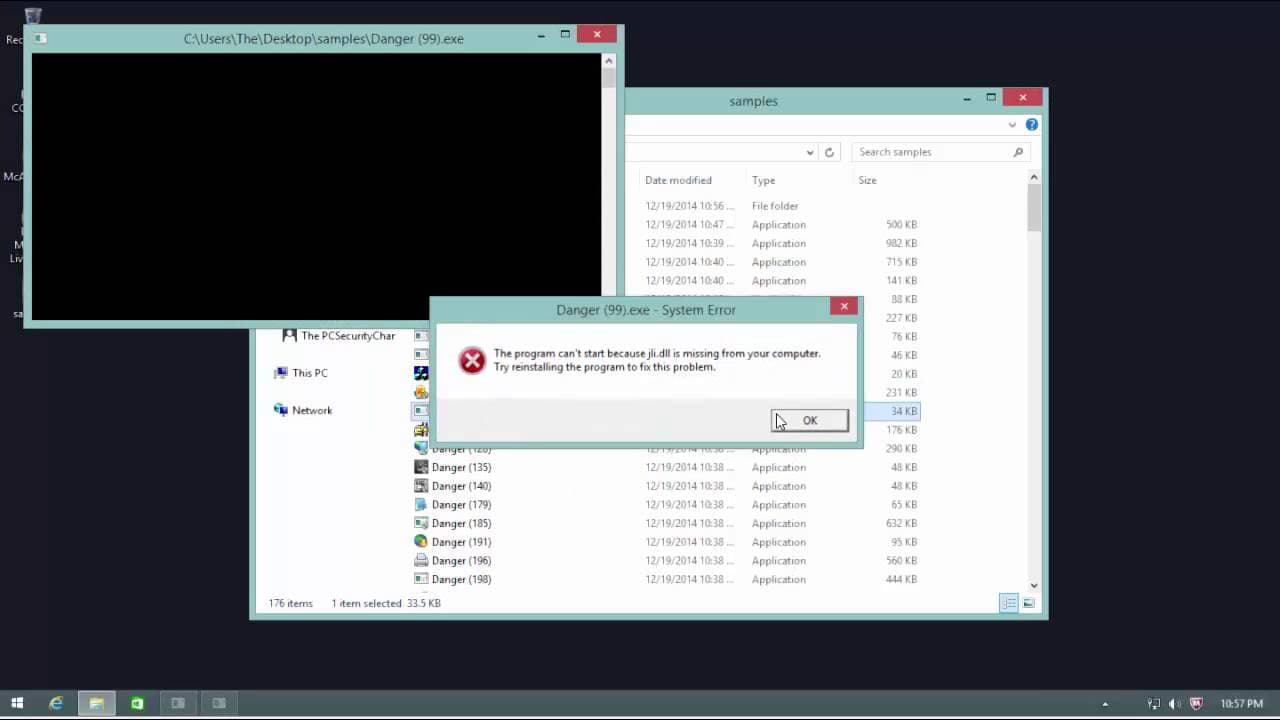Click the search magnifier icon
The height and width of the screenshot is (720, 1280).
1019,152
